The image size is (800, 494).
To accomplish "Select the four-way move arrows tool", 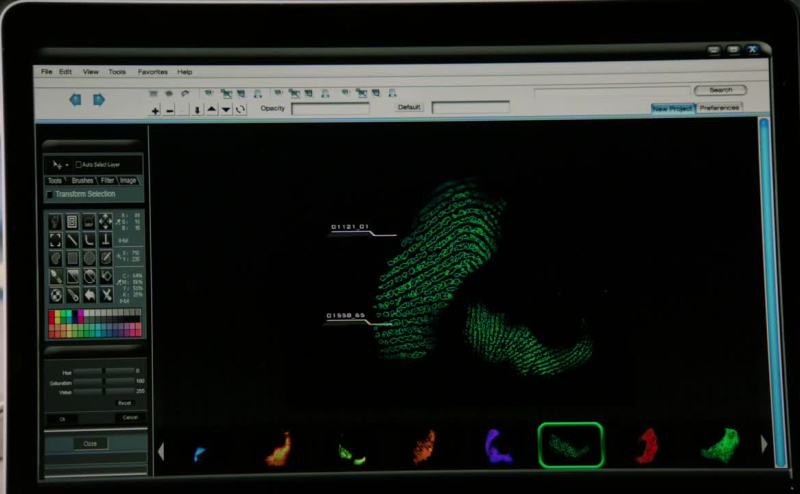I will 106,221.
